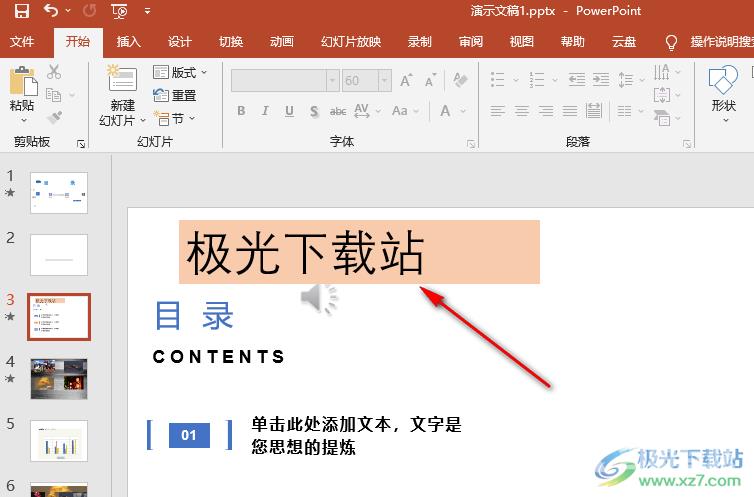Open the 审阅 tab
The width and height of the screenshot is (754, 497).
(471, 42)
